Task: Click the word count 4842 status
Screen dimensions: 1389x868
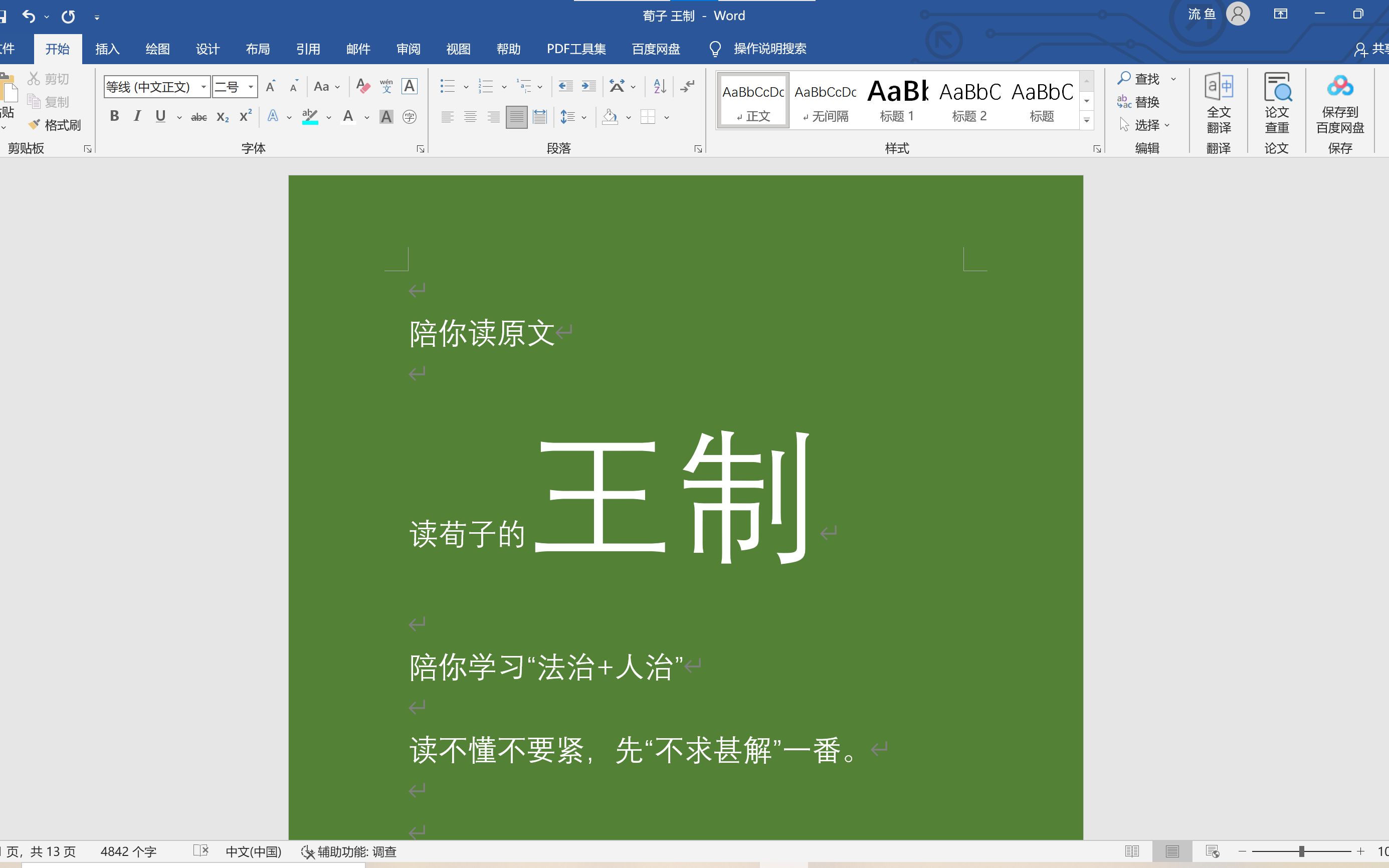Action: pyautogui.click(x=129, y=851)
